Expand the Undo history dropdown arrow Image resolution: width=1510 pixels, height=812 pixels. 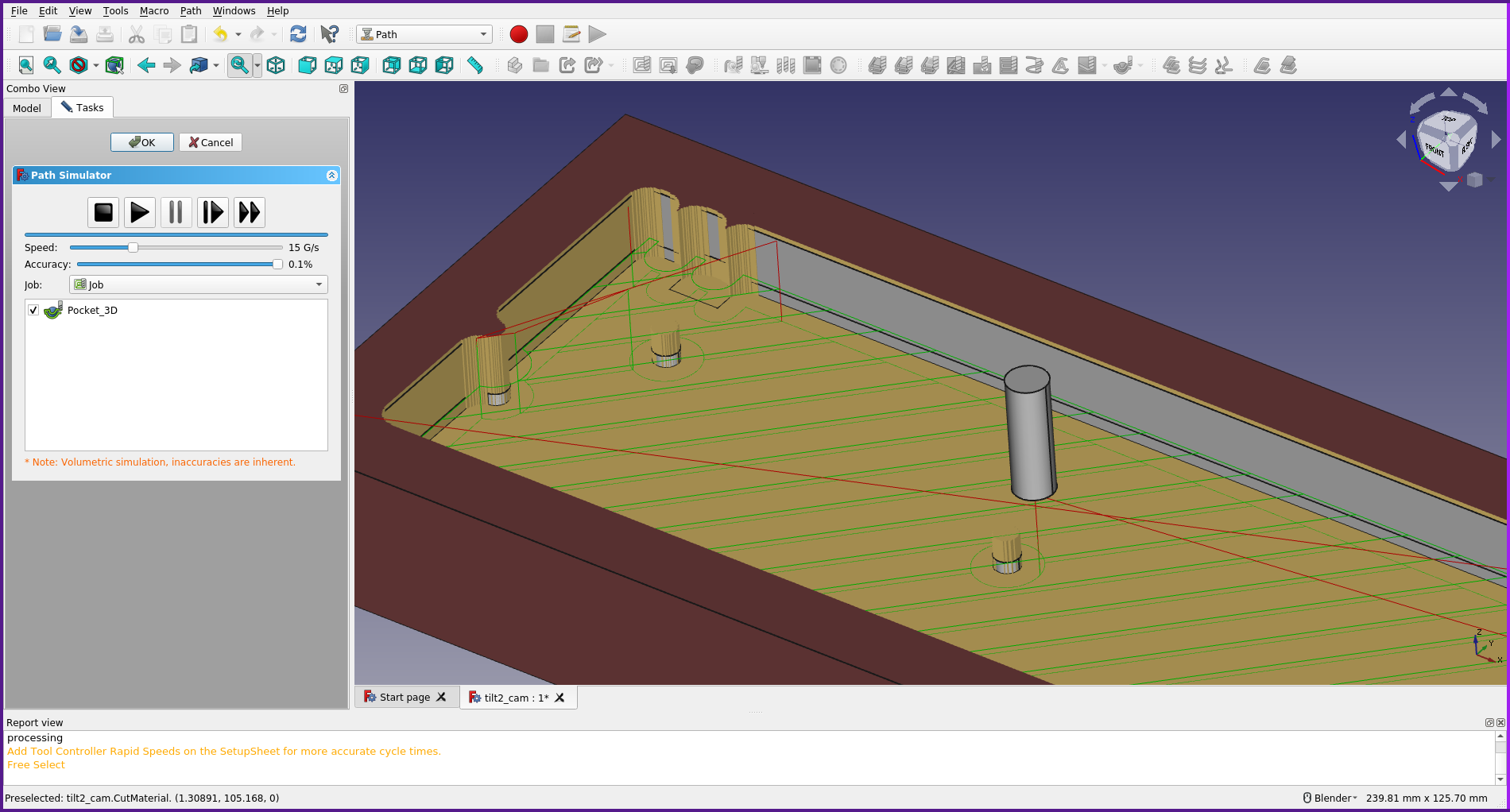238,34
